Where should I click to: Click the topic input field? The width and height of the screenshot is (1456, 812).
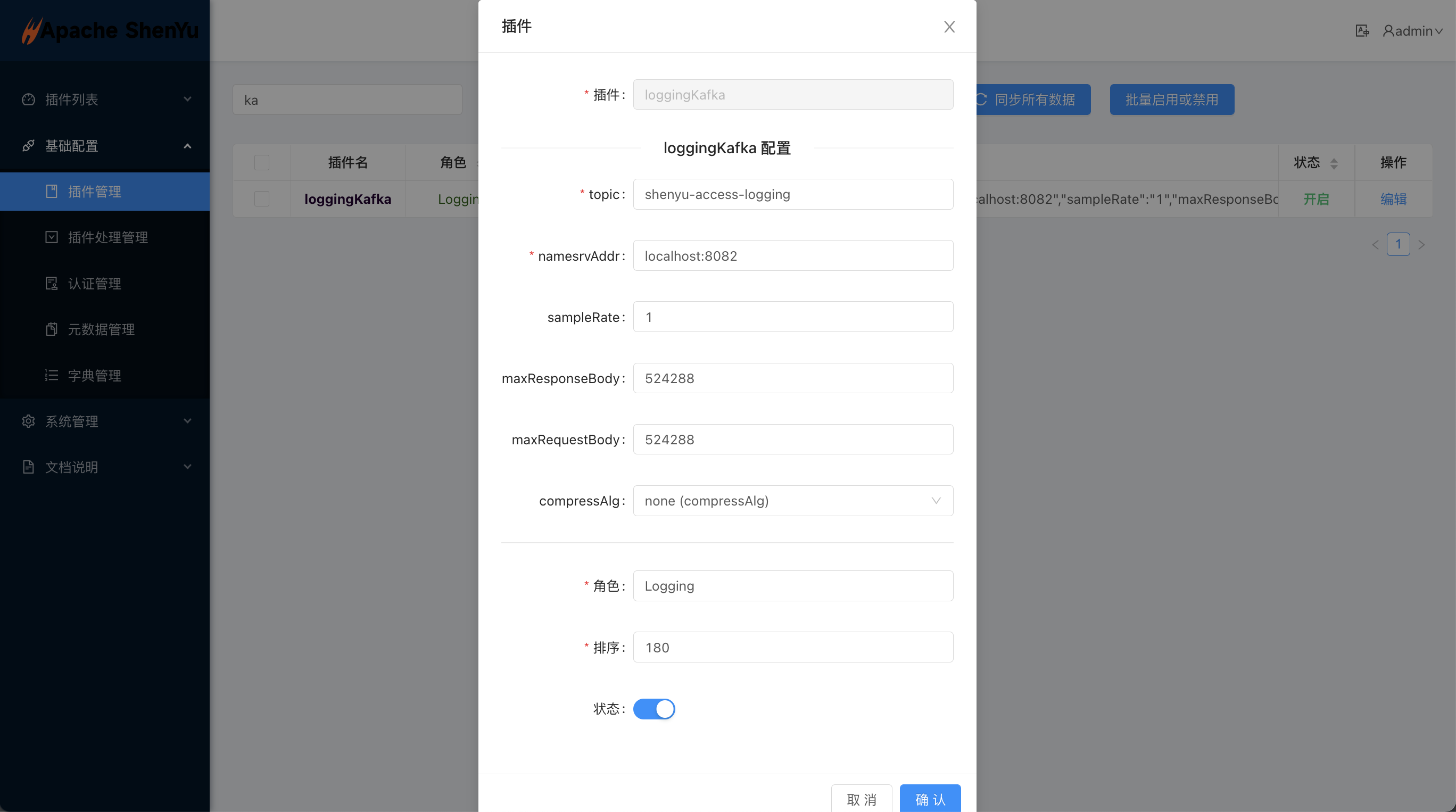tap(792, 194)
